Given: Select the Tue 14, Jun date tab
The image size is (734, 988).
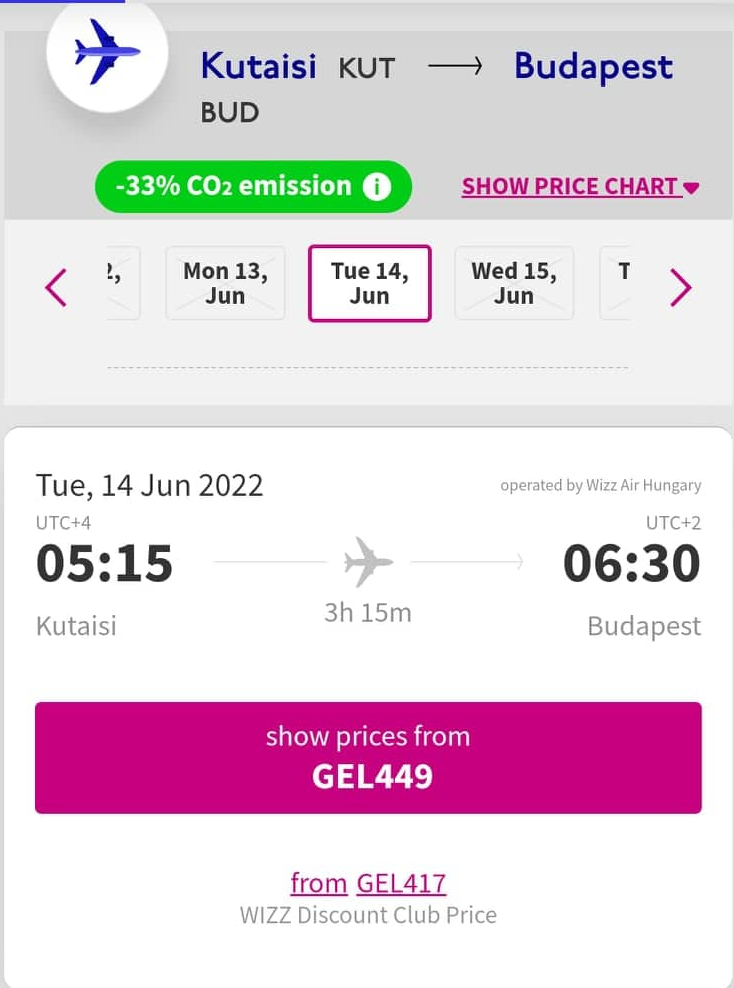Looking at the screenshot, I should click(370, 283).
